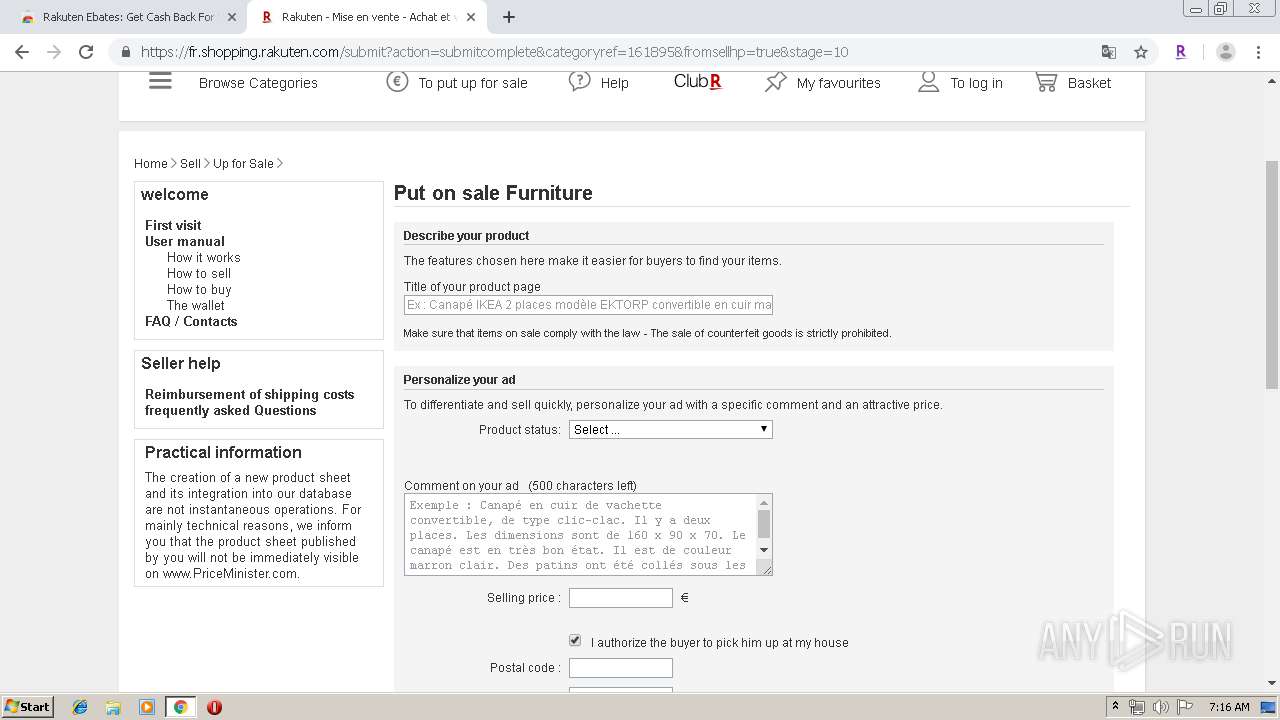Open the How to buy link
The image size is (1280, 720).
pyautogui.click(x=199, y=289)
